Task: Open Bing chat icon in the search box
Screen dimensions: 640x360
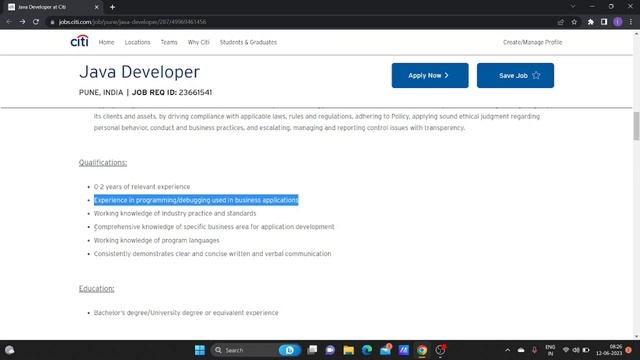Action: 289,350
